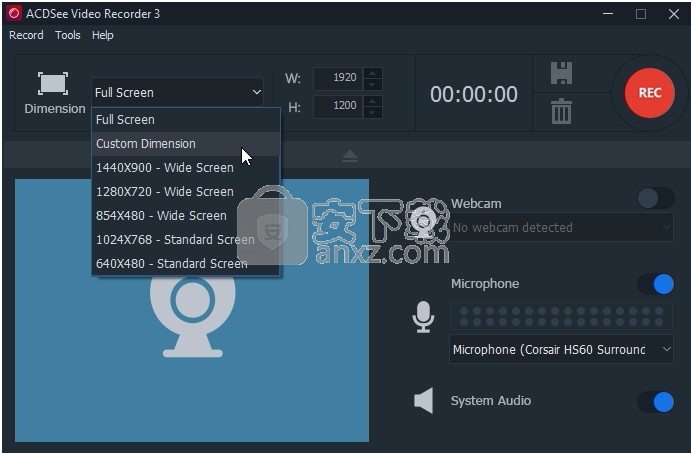This screenshot has width=691, height=453.
Task: Choose 854X480 - Wide Screen option
Action: tap(186, 215)
